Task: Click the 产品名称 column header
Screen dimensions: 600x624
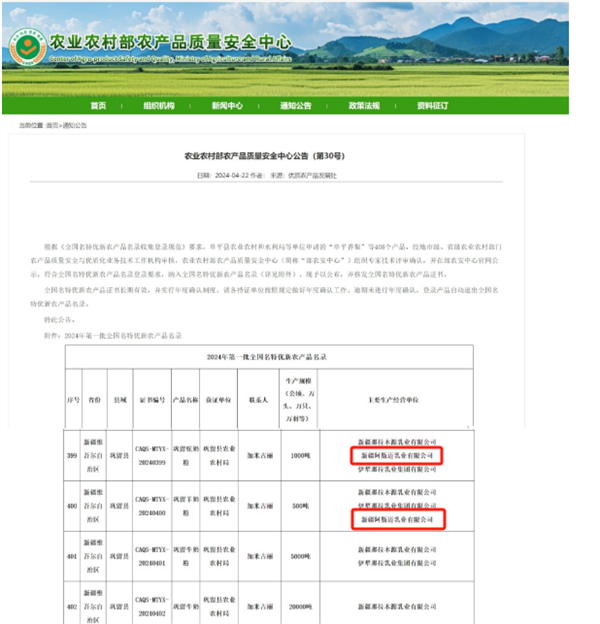Action: coord(185,400)
